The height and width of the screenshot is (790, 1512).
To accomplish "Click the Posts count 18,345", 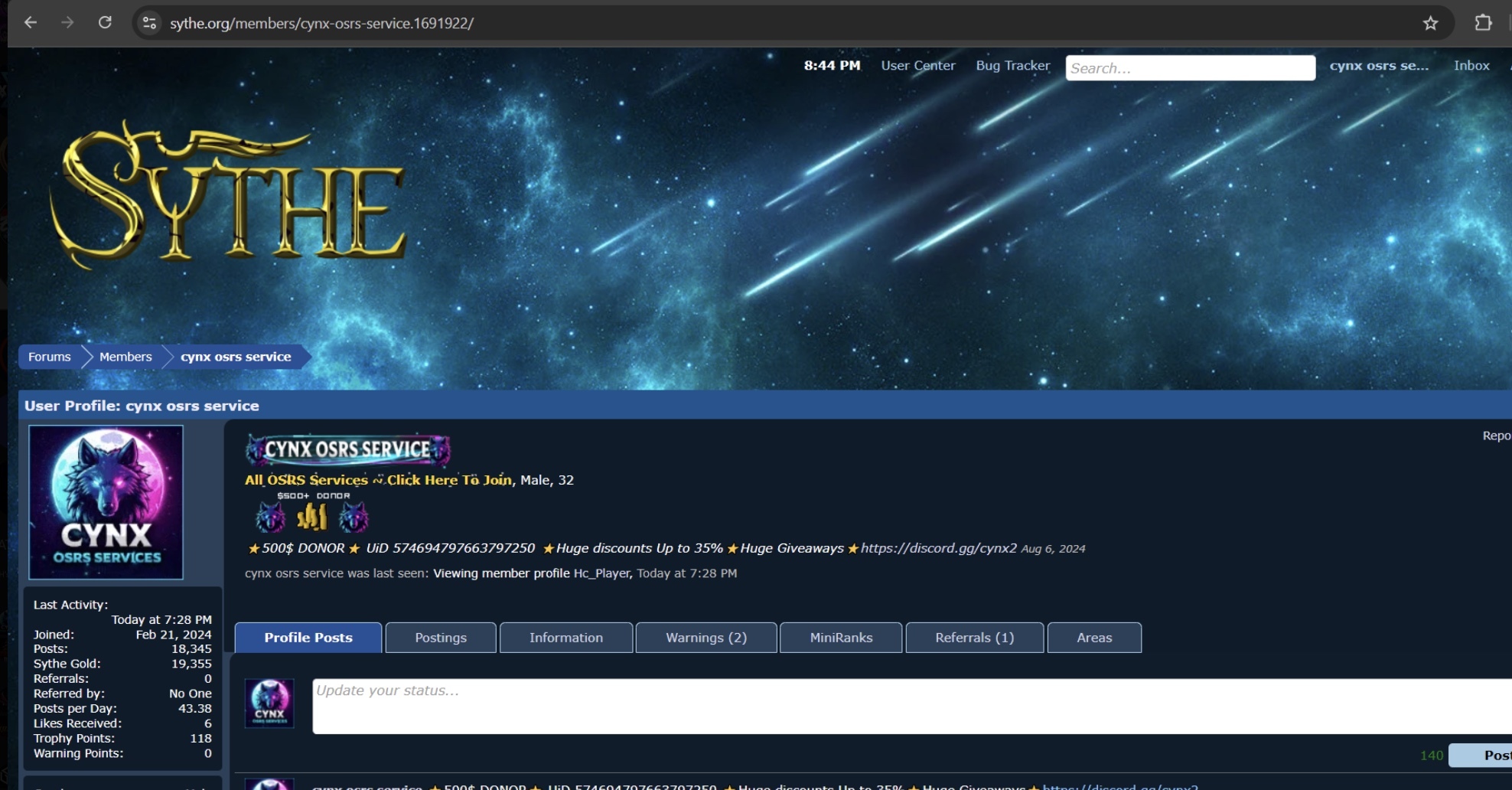I will click(x=191, y=649).
